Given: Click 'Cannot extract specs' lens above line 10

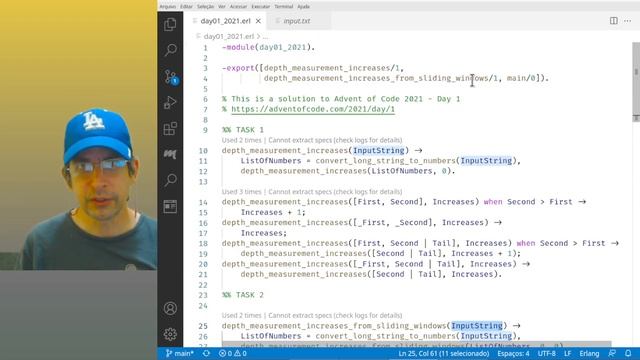Looking at the screenshot, I should click(x=335, y=140).
